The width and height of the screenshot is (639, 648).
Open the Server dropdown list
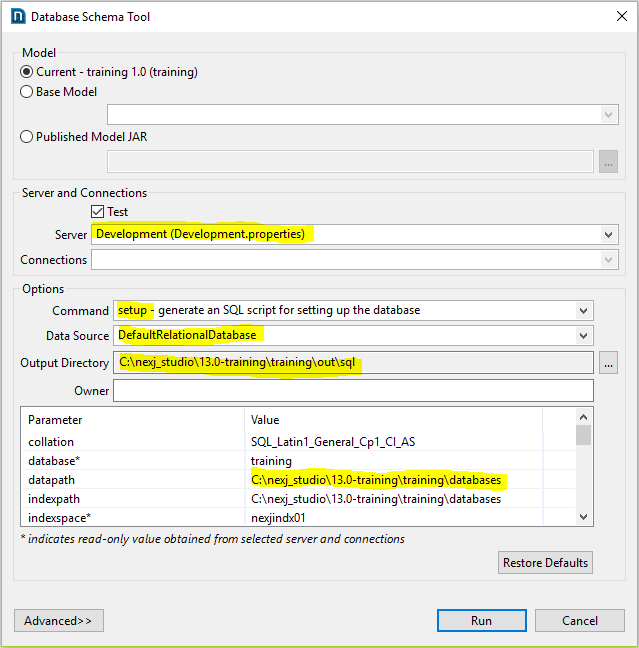click(609, 235)
